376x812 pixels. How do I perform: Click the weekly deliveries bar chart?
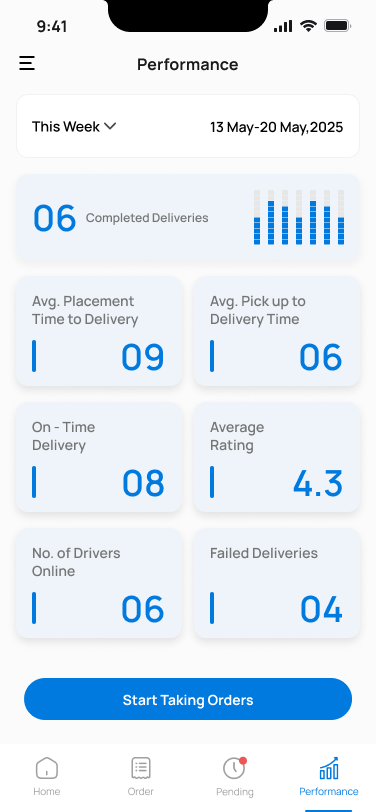[x=299, y=218]
